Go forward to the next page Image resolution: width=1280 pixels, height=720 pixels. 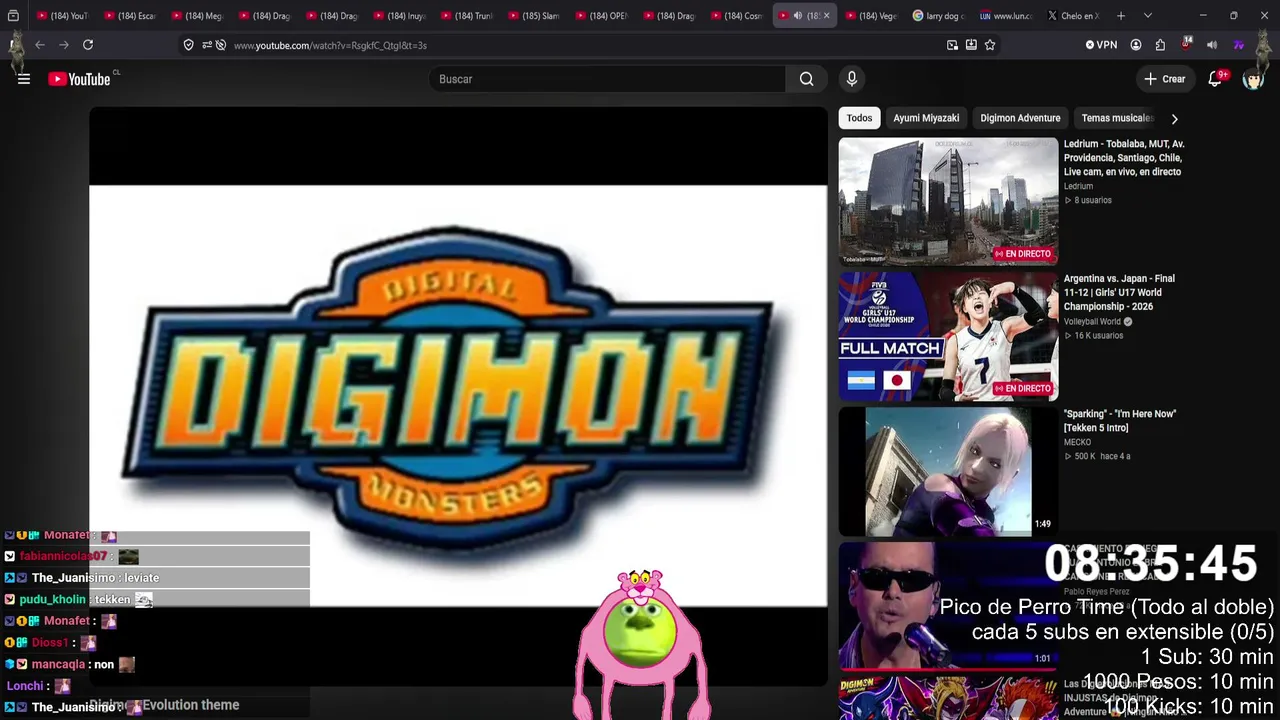[x=64, y=45]
